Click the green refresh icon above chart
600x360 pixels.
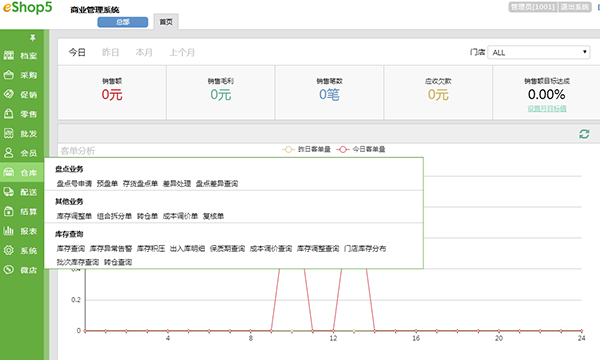click(584, 134)
